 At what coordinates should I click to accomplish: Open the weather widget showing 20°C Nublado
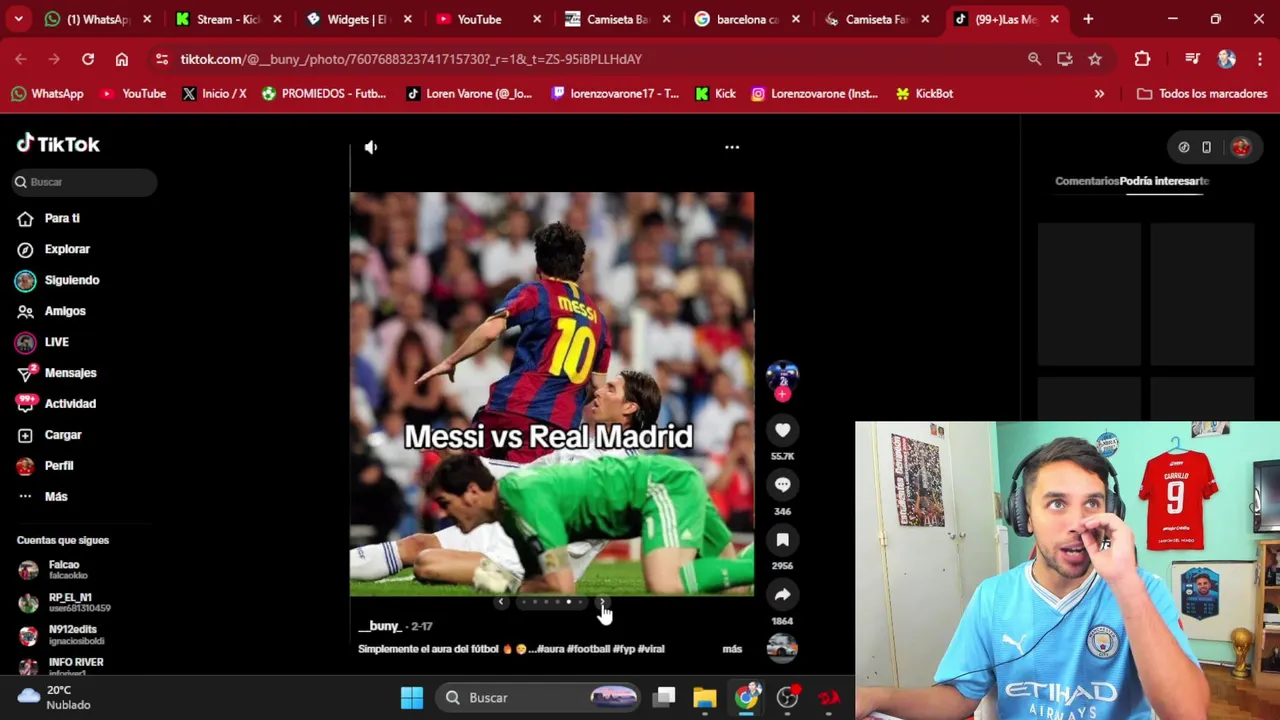pyautogui.click(x=55, y=698)
